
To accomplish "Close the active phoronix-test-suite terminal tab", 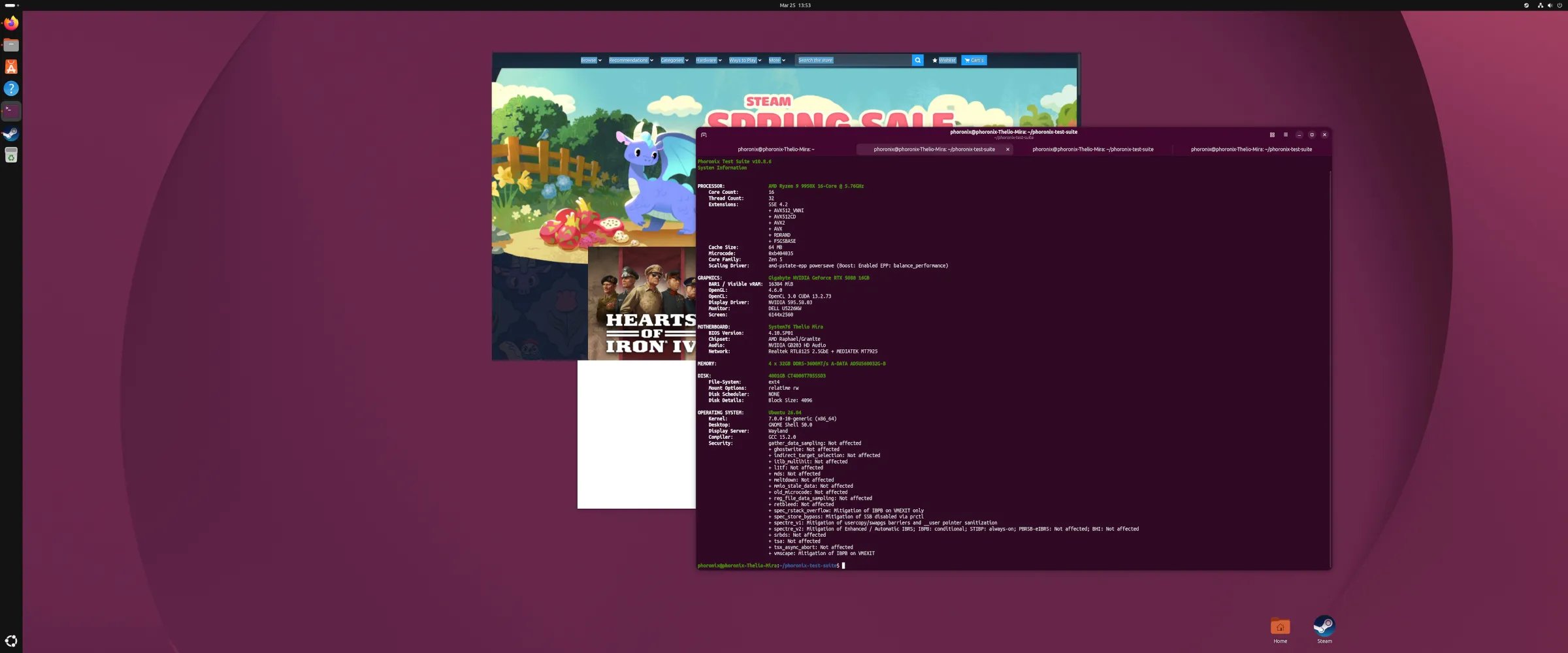I will [x=1007, y=150].
